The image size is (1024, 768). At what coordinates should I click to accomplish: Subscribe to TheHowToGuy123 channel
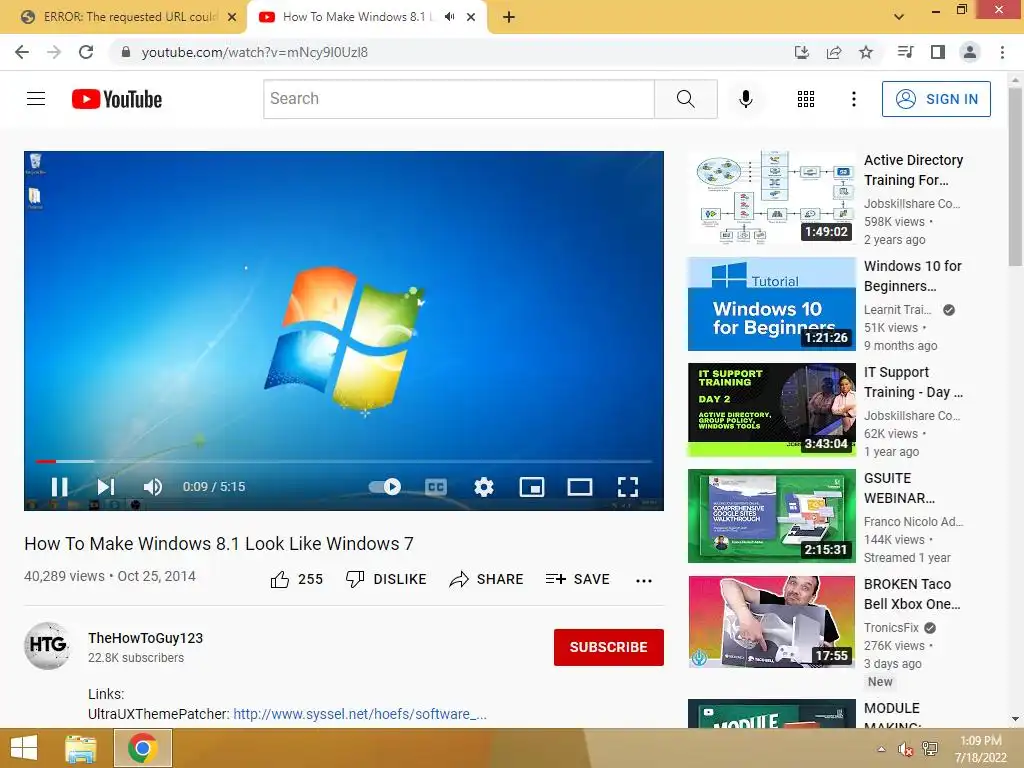click(x=609, y=647)
